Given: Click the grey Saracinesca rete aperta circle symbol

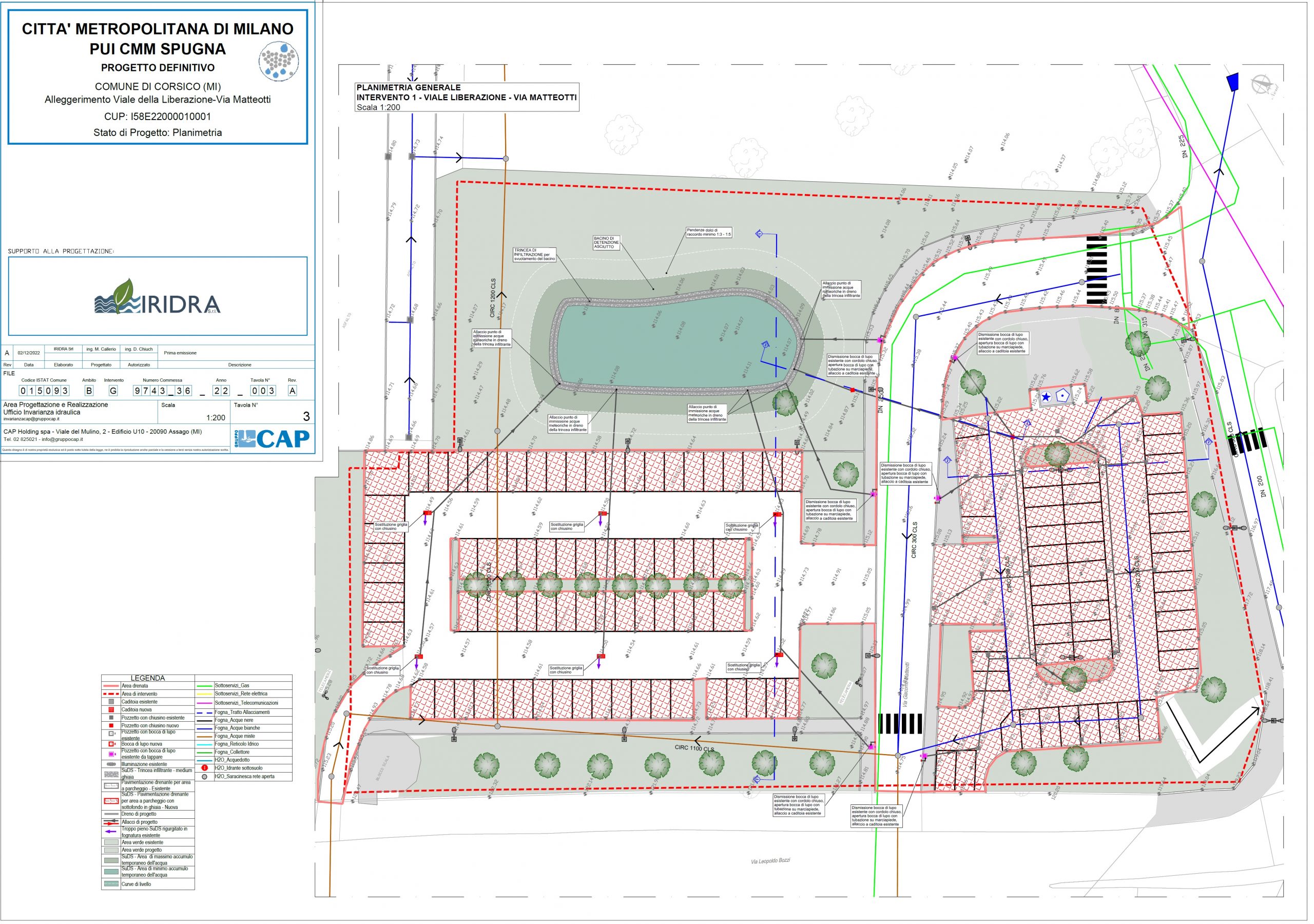Looking at the screenshot, I should click(x=204, y=777).
